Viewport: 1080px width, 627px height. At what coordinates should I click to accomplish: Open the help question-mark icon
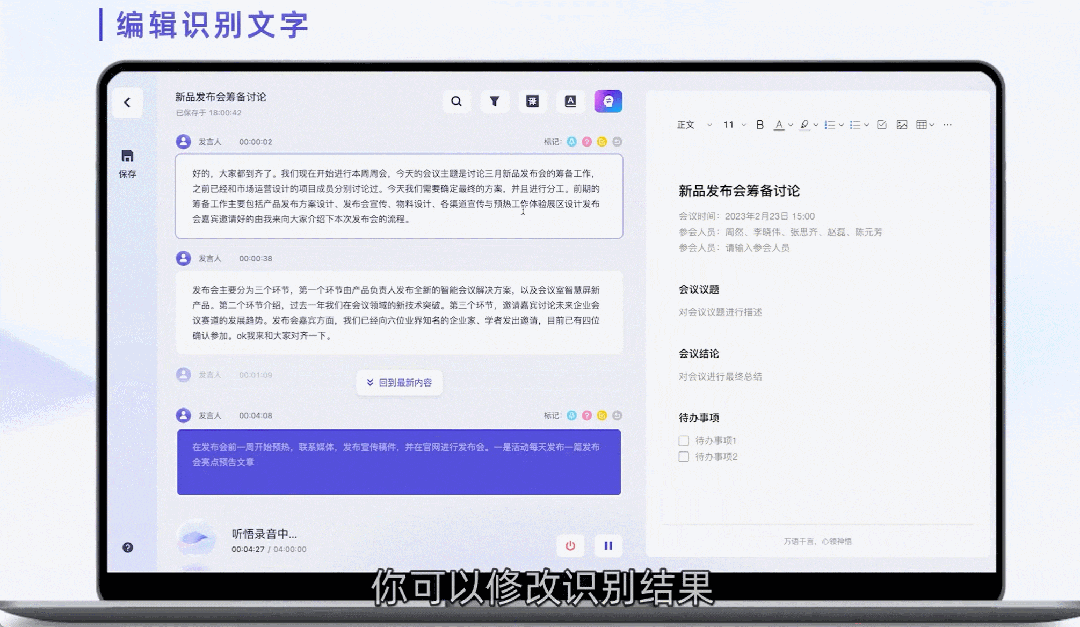[127, 548]
